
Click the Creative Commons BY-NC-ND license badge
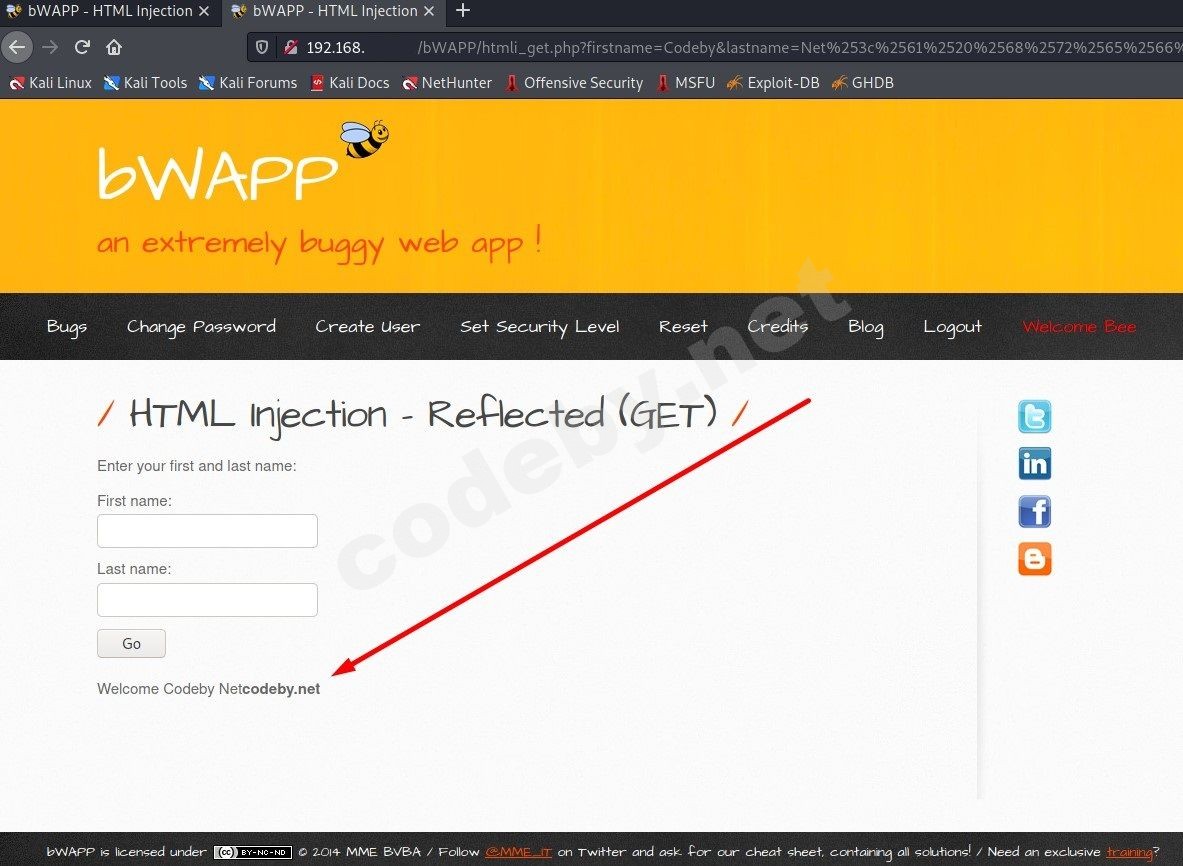click(x=253, y=852)
